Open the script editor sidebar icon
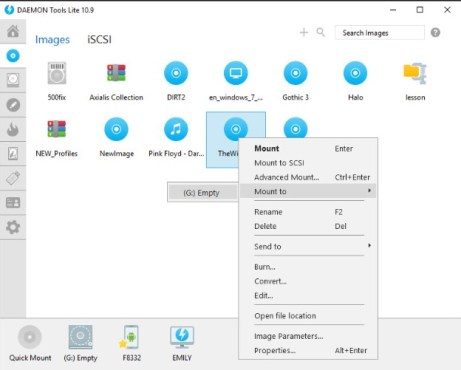The image size is (461, 370). point(13,154)
